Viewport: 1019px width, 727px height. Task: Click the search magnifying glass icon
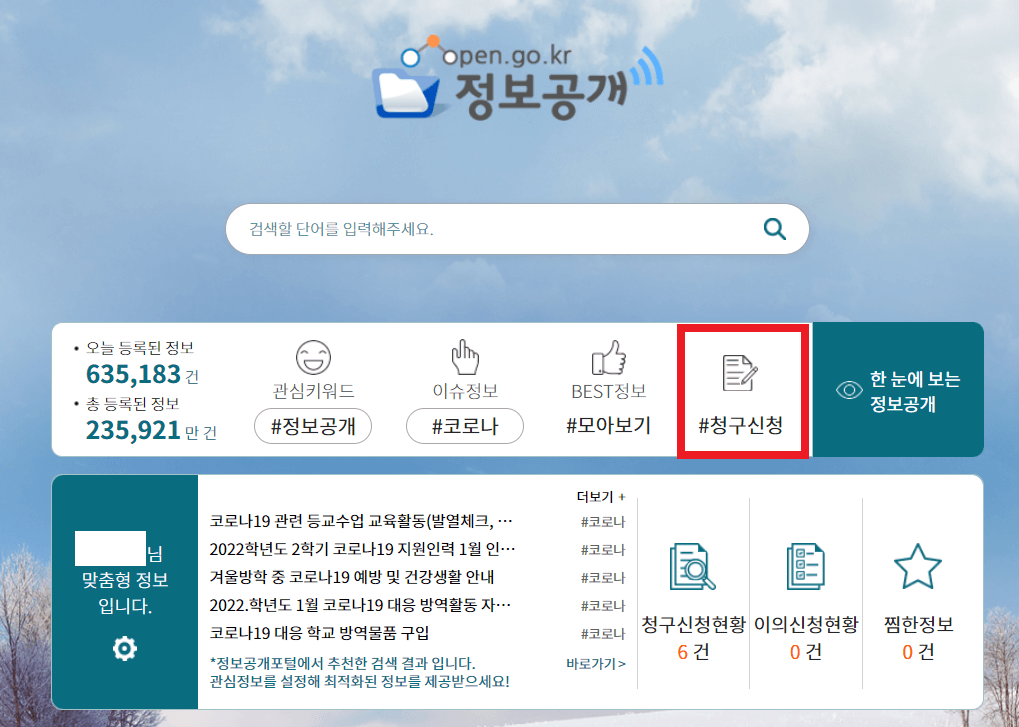tap(775, 228)
